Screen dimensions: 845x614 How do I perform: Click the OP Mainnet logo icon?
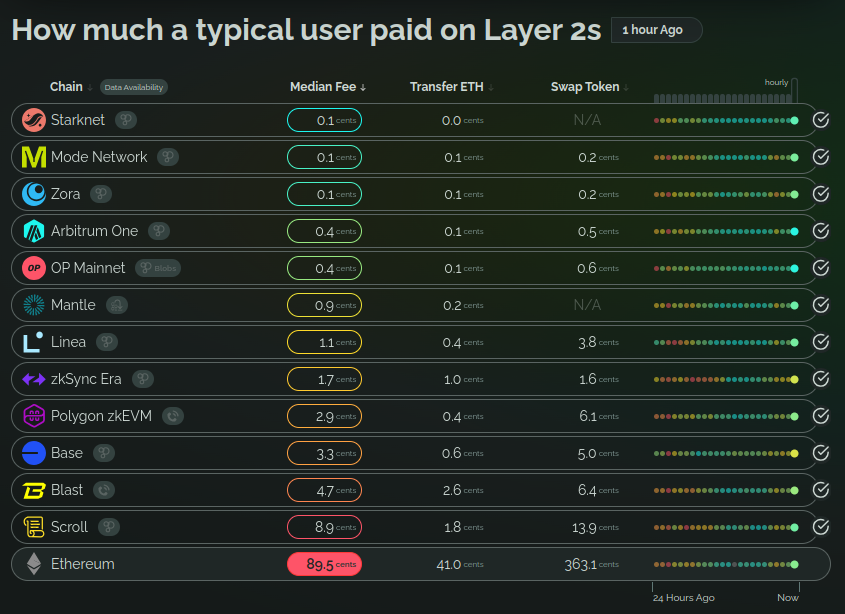(x=34, y=268)
